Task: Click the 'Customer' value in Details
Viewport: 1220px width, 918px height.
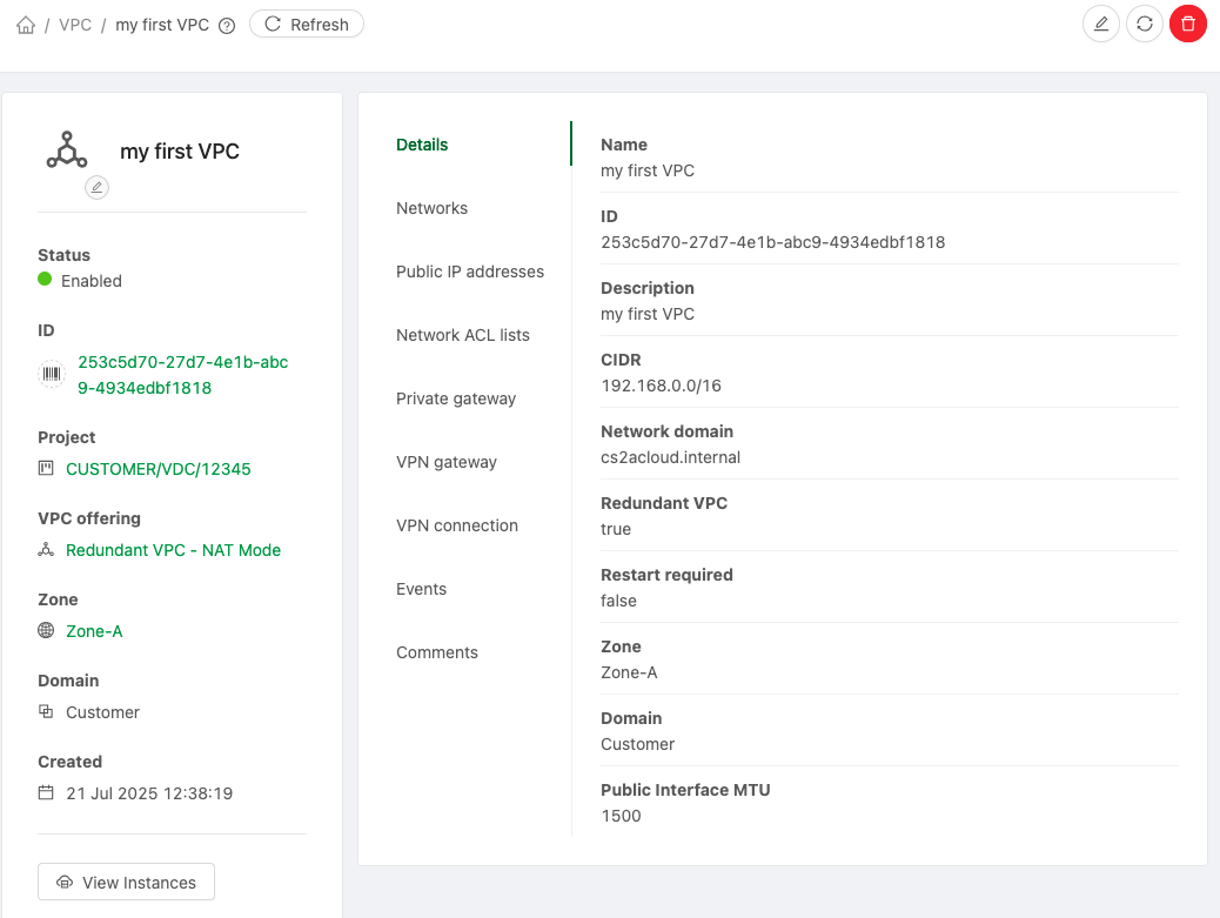Action: (638, 744)
